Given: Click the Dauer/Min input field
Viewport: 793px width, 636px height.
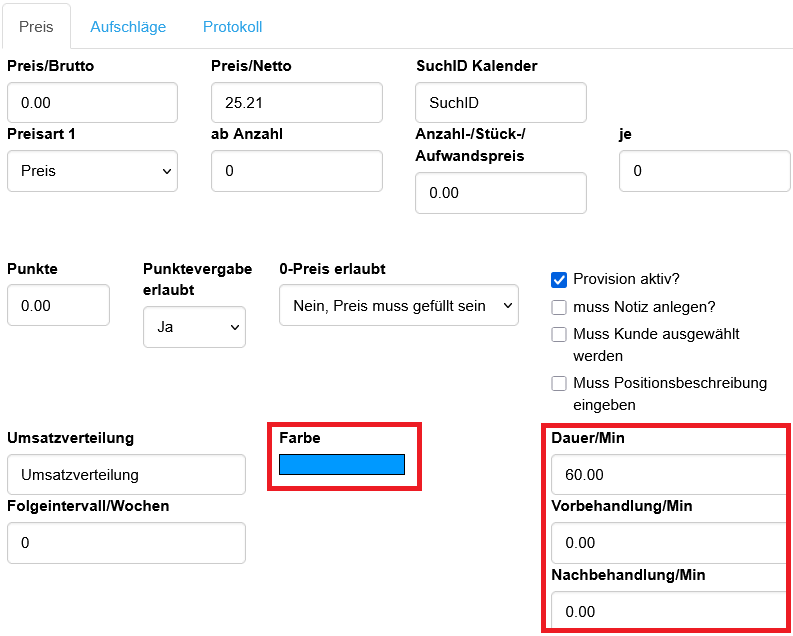Looking at the screenshot, I should point(666,475).
